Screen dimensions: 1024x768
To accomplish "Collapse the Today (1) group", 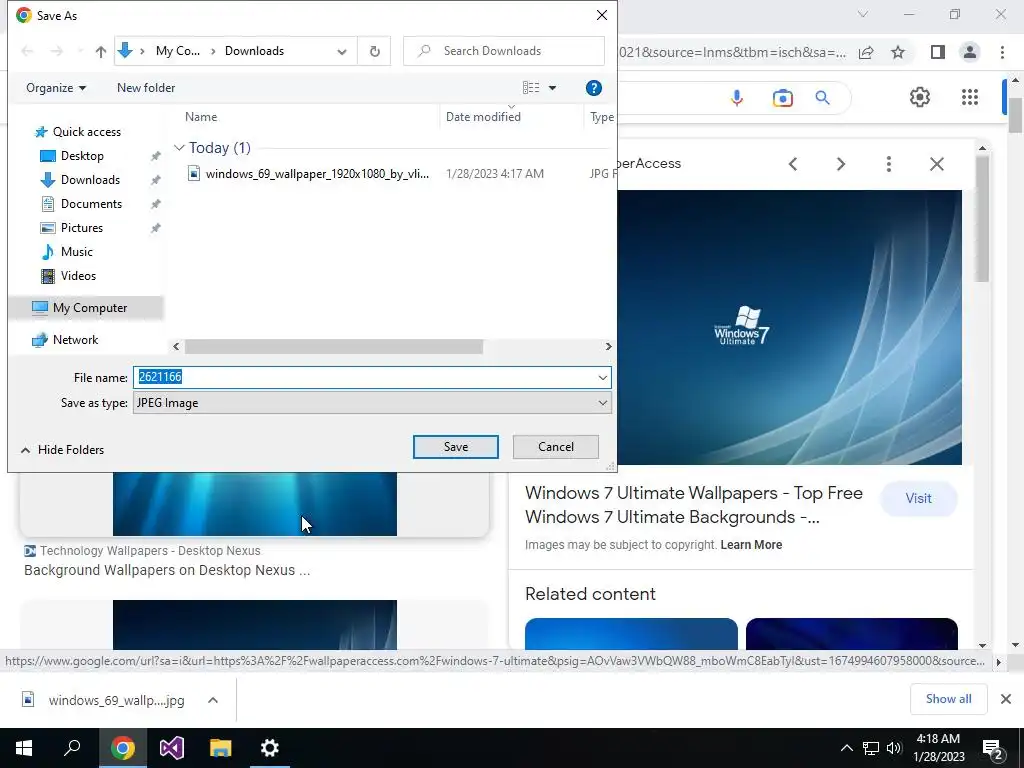I will point(179,148).
